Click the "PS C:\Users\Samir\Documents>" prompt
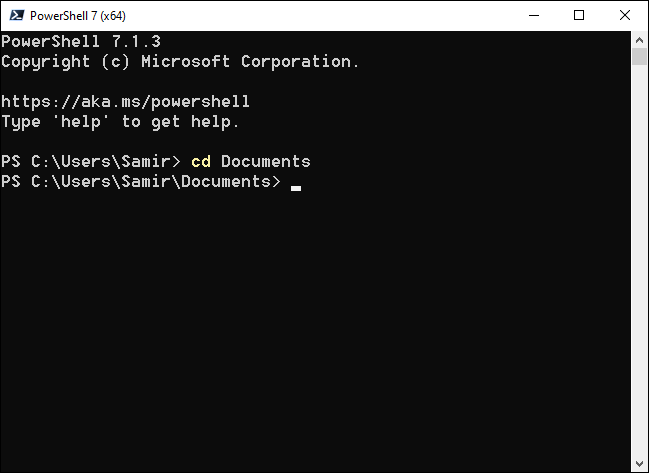The image size is (649, 473). [141, 181]
